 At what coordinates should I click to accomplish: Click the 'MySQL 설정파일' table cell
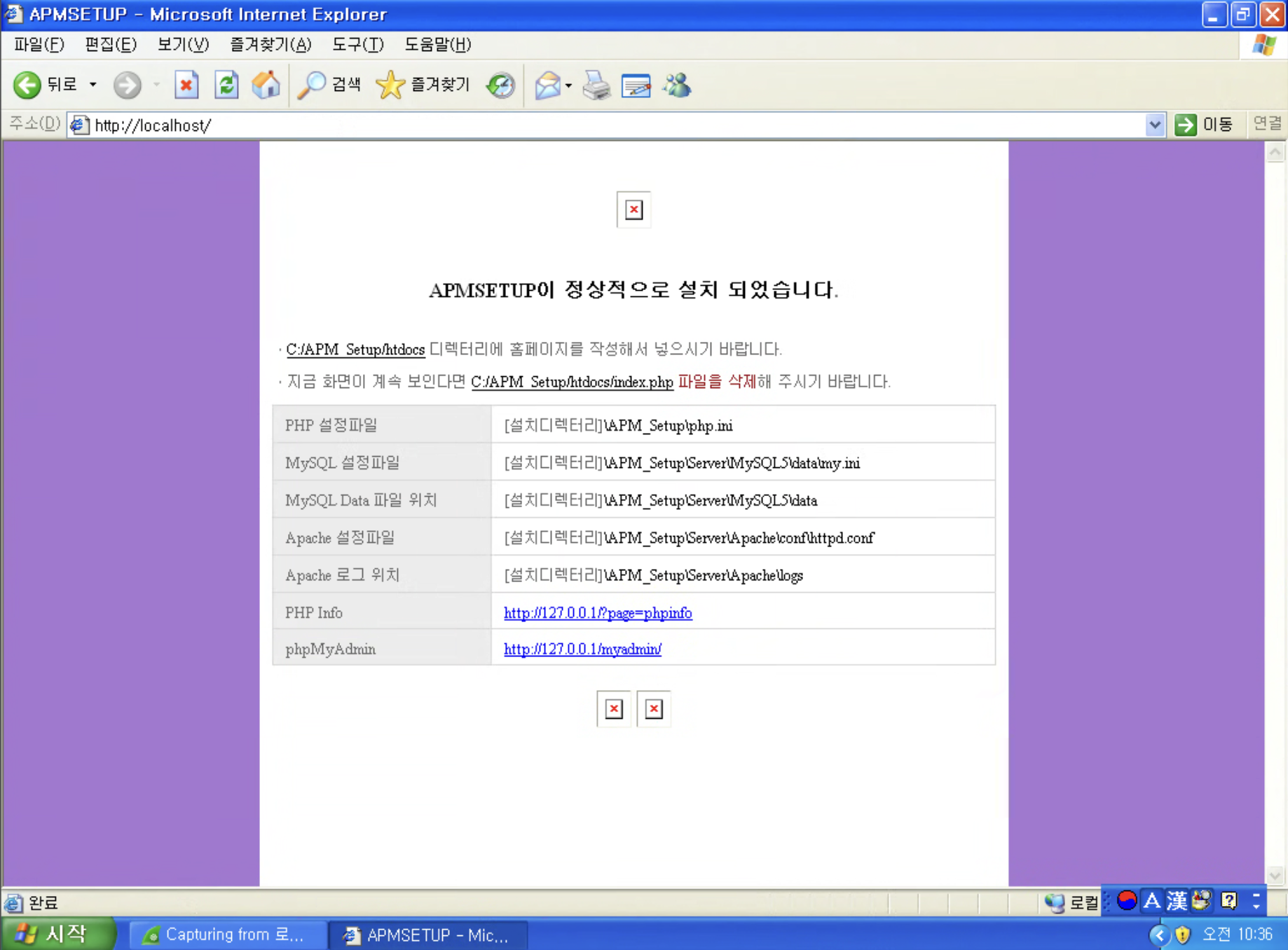pyautogui.click(x=382, y=462)
